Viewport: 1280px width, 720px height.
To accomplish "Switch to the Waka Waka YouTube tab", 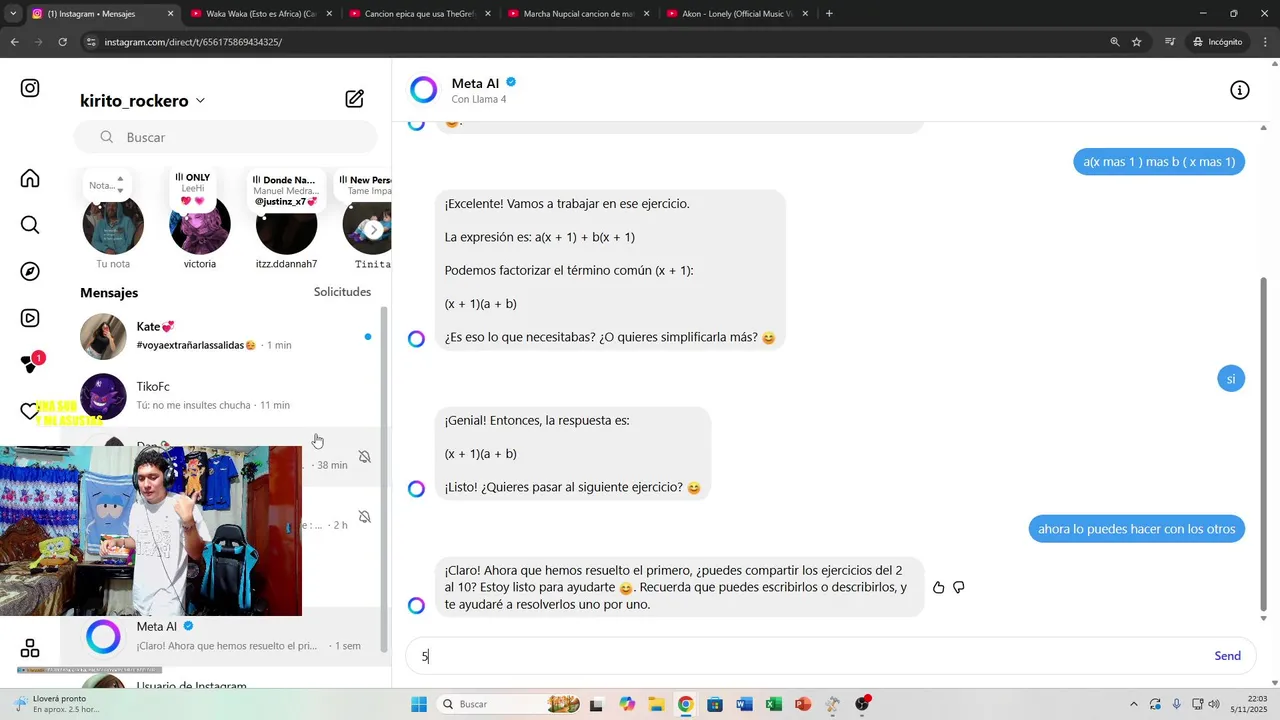I will [x=260, y=14].
